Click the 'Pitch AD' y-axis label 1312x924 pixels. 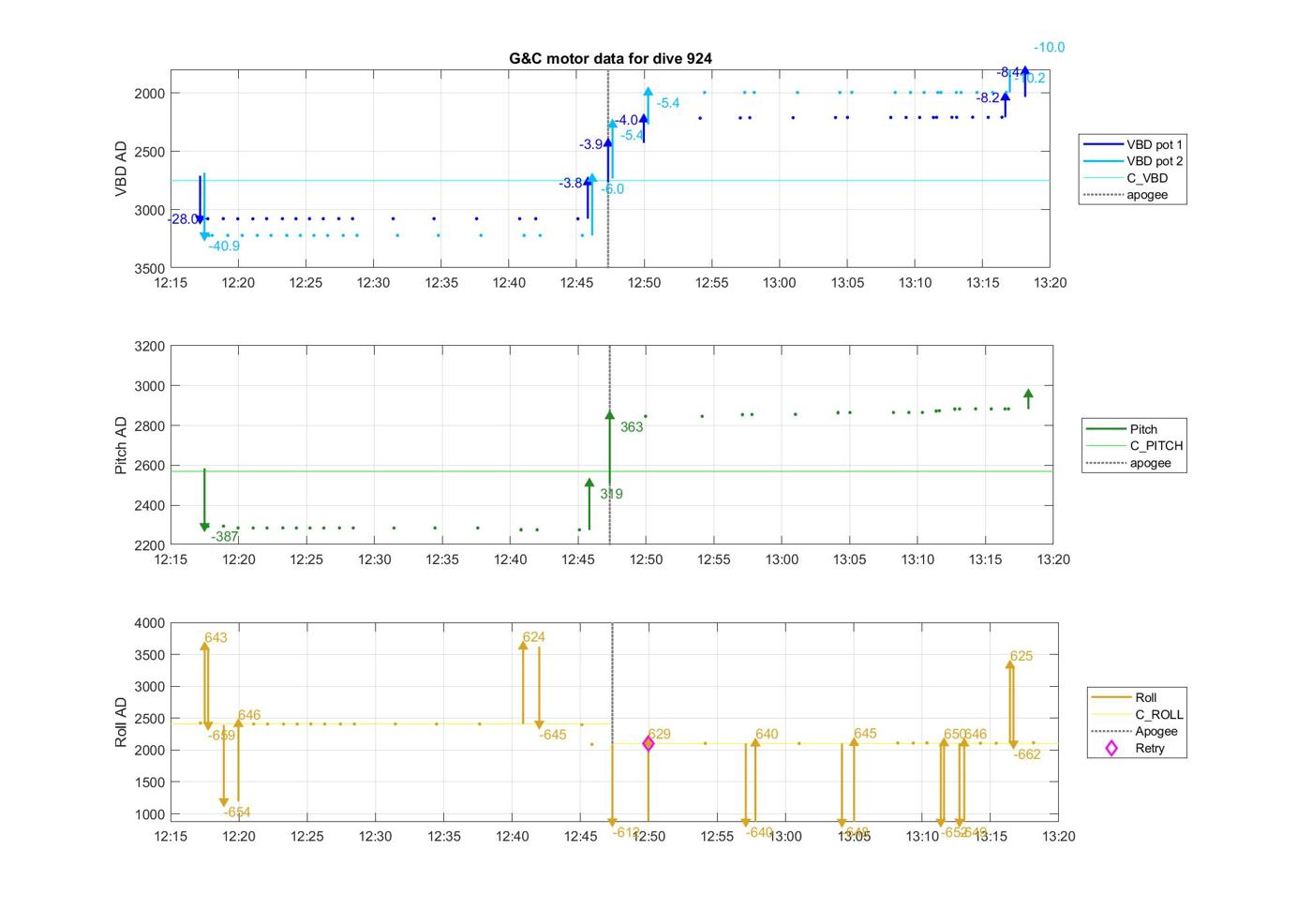[121, 445]
